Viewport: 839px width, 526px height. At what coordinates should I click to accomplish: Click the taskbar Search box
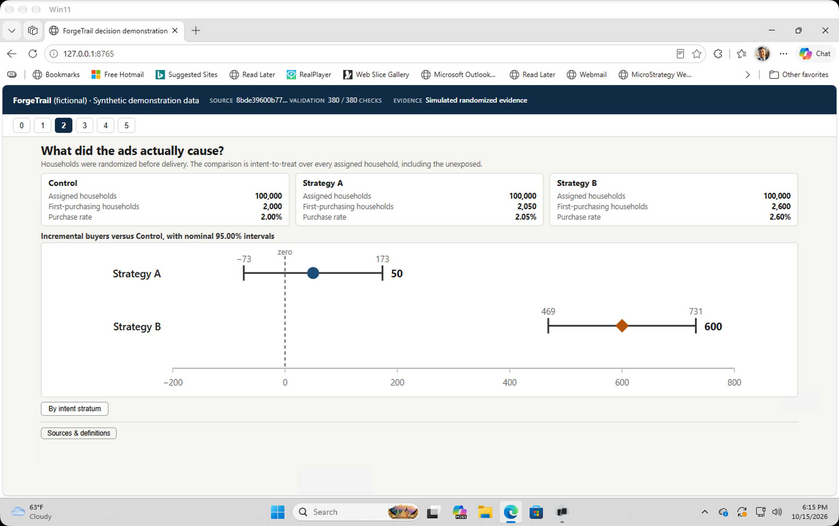356,512
